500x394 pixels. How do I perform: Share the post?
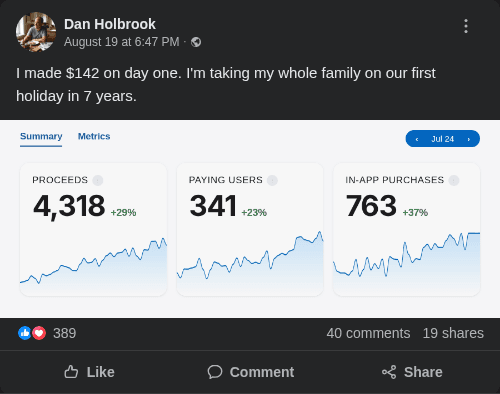click(x=412, y=372)
